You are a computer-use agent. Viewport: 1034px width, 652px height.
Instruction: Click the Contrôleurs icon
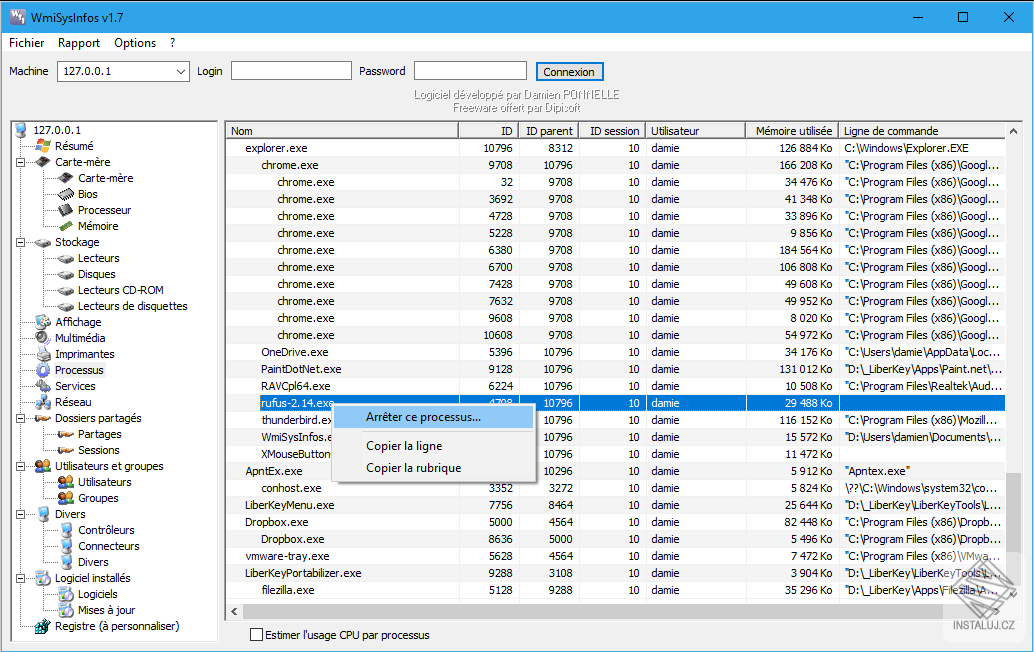pyautogui.click(x=66, y=530)
